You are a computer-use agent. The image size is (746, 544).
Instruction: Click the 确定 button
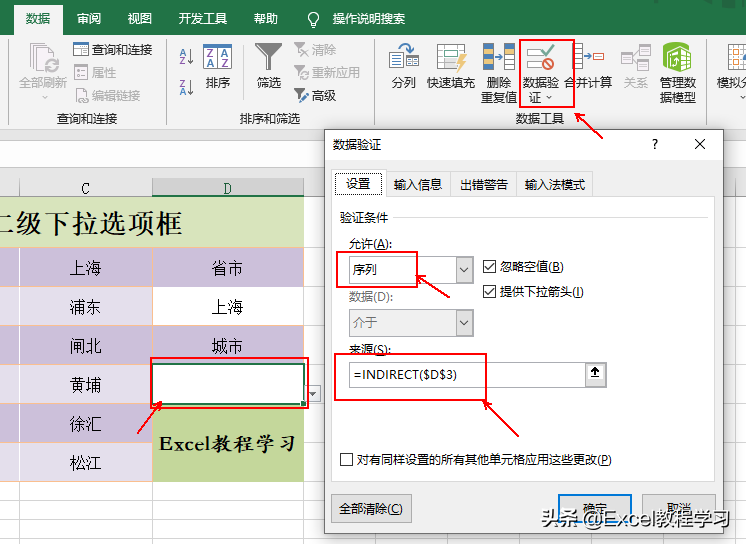click(x=595, y=508)
